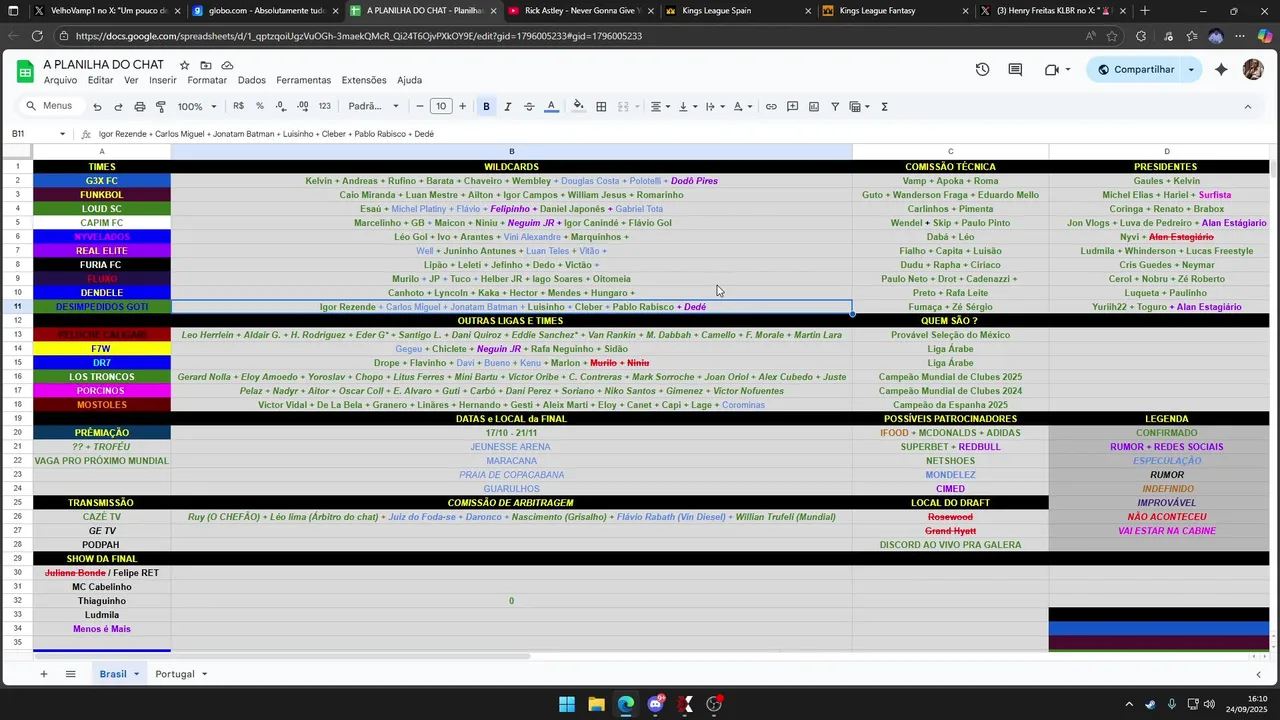Image resolution: width=1280 pixels, height=720 pixels.
Task: Open the fill color picker
Action: (578, 107)
